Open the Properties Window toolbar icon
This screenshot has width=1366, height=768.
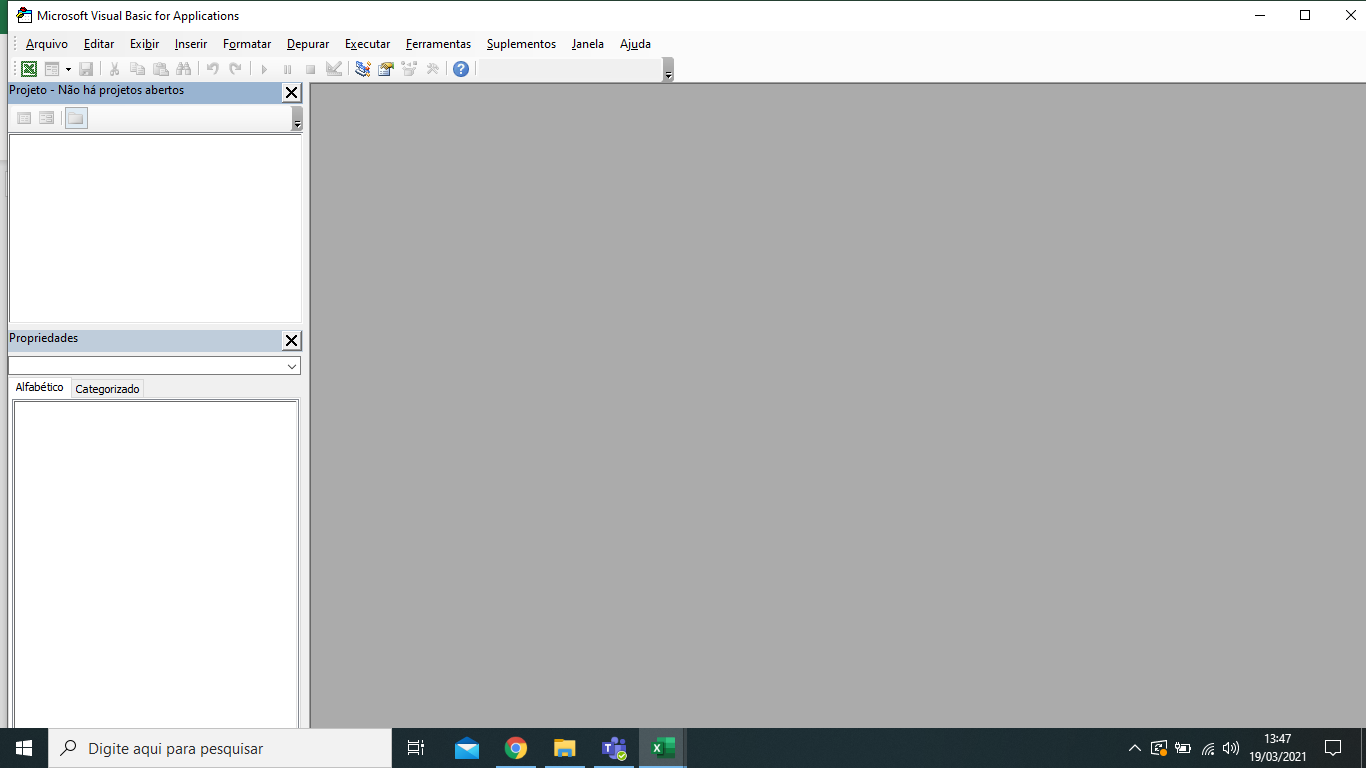(385, 69)
